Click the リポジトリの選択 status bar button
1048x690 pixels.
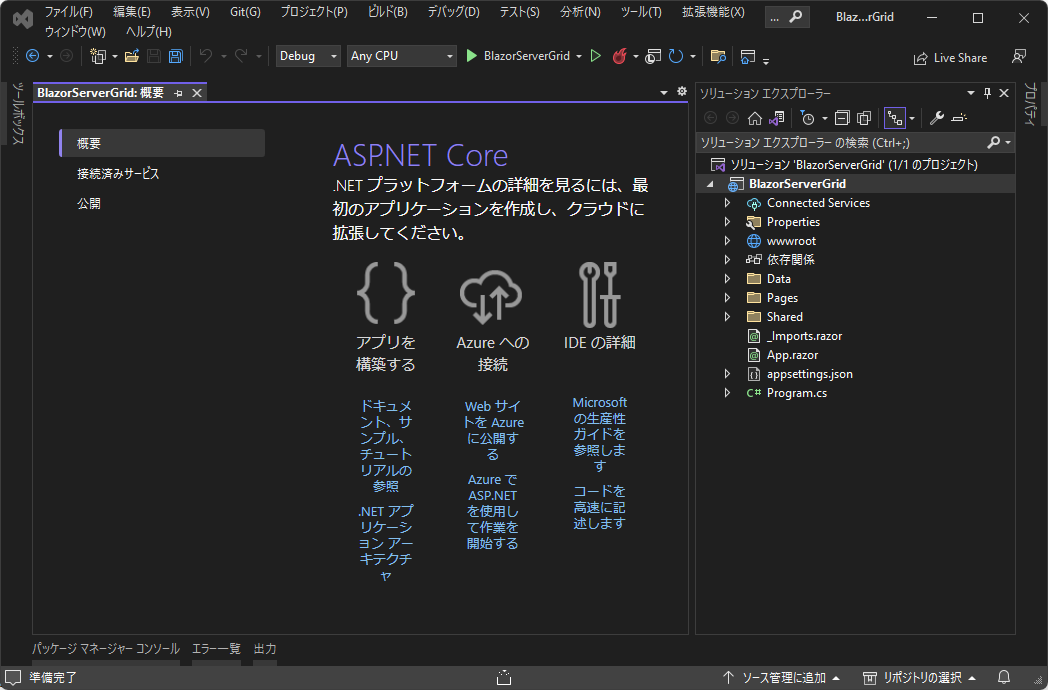(x=920, y=677)
